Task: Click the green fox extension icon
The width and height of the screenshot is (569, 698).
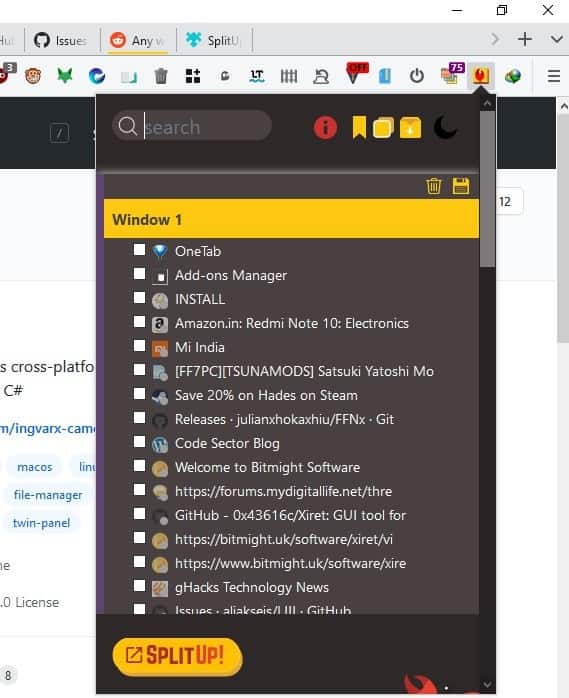Action: click(x=65, y=76)
